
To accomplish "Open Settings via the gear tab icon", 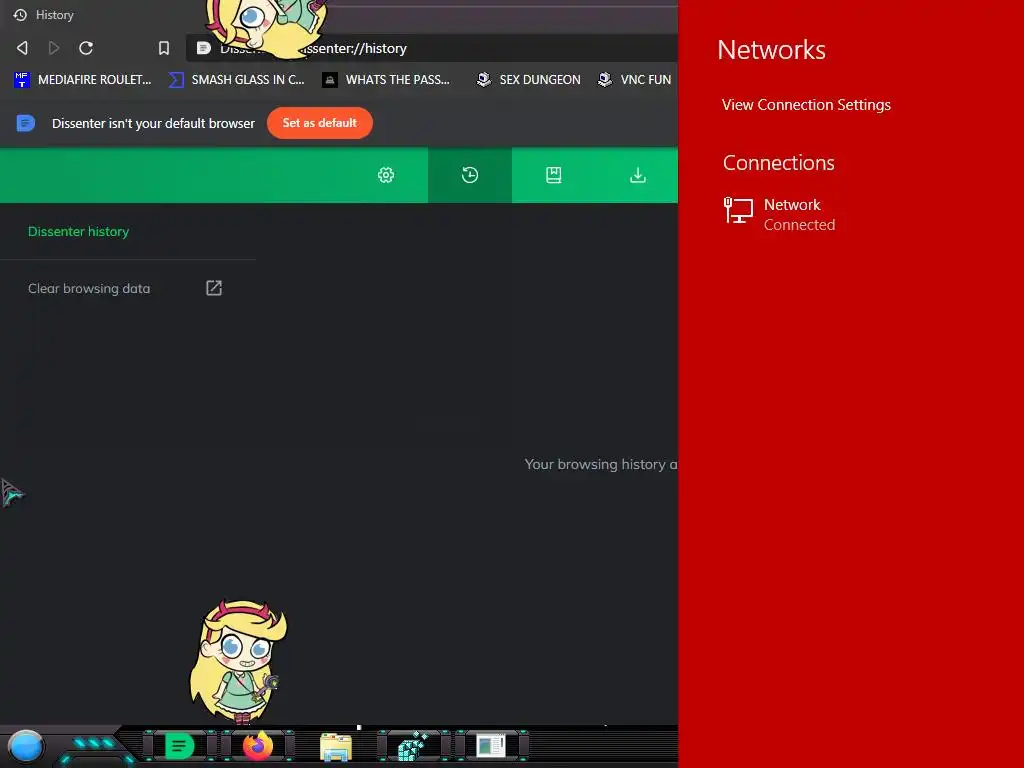I will click(386, 175).
